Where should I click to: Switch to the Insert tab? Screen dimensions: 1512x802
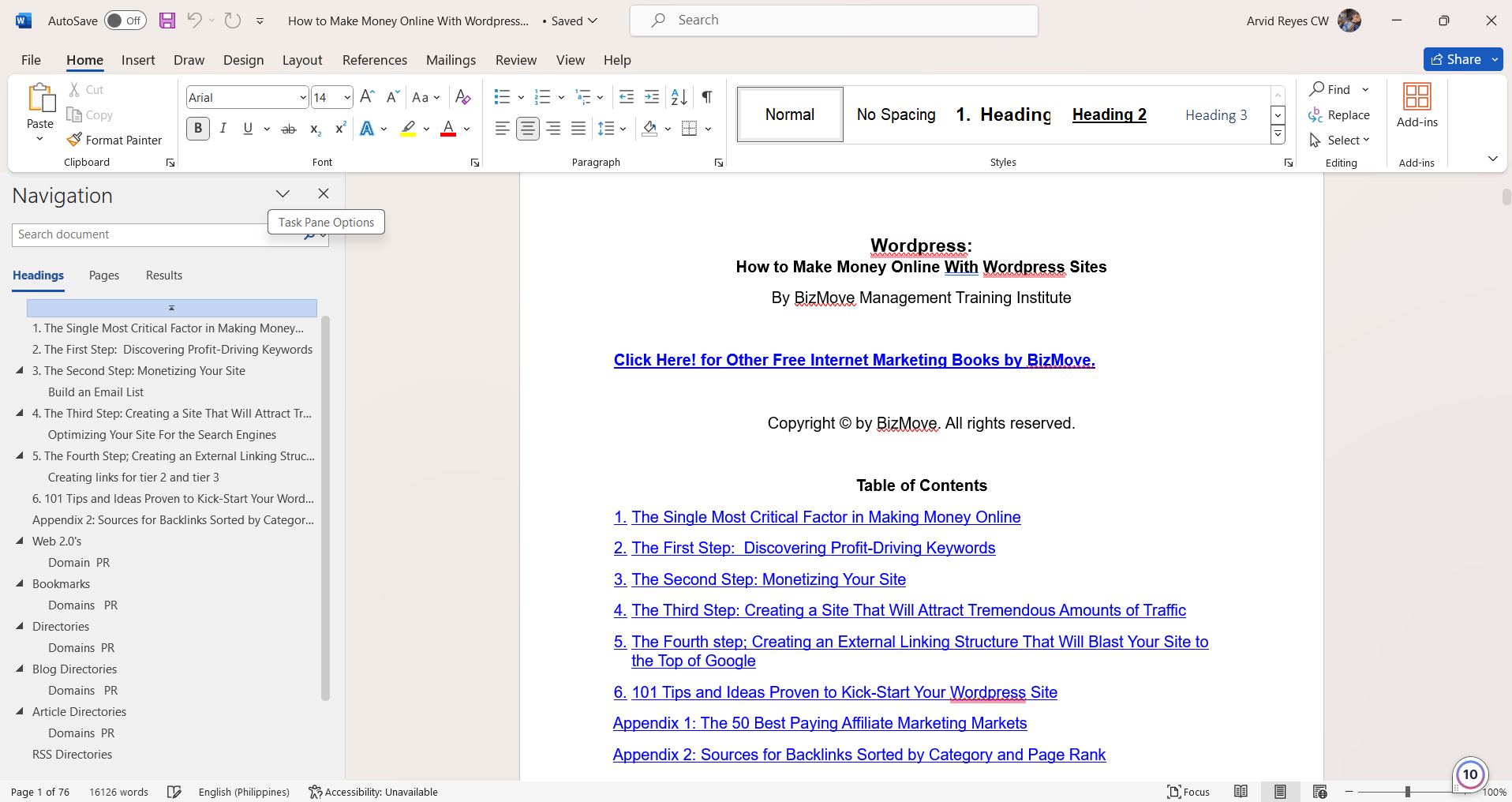click(138, 60)
